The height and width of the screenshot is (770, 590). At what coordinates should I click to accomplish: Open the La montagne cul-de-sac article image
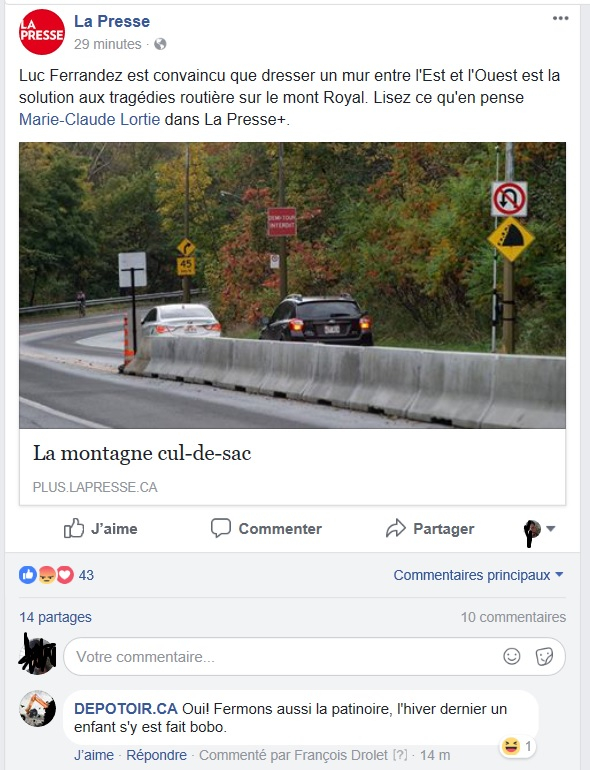(292, 285)
